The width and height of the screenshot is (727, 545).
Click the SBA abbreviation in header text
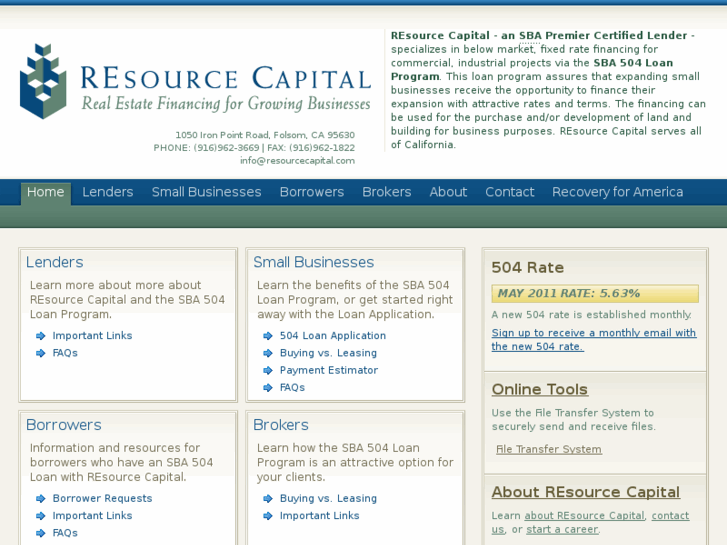(x=530, y=36)
